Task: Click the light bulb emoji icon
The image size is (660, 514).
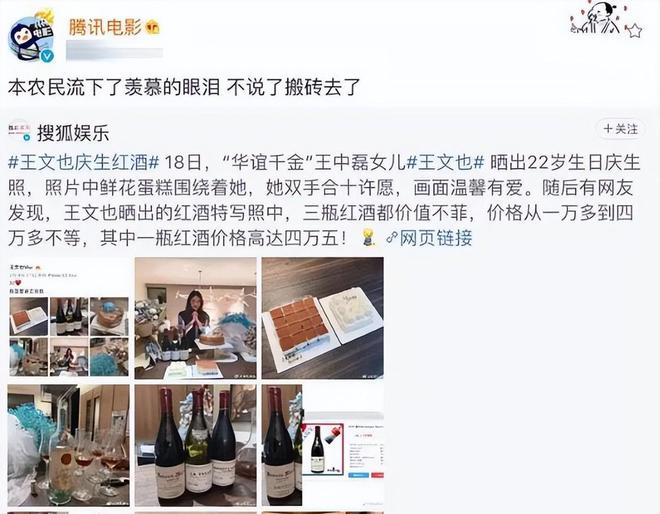Action: 368,238
